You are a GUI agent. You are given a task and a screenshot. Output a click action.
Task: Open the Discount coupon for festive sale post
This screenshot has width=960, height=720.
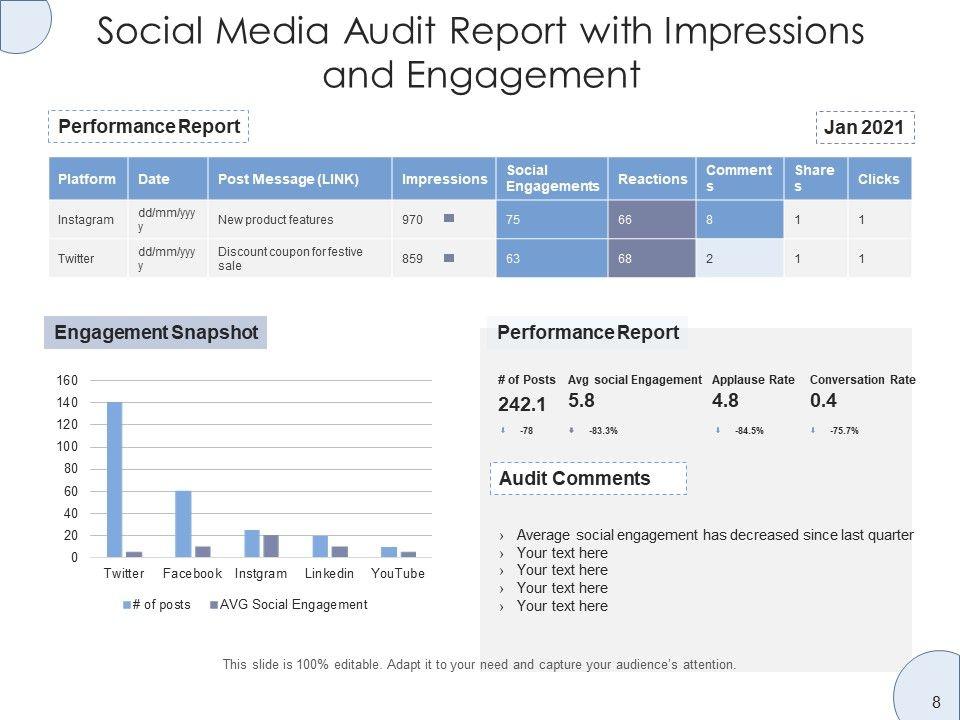[290, 258]
